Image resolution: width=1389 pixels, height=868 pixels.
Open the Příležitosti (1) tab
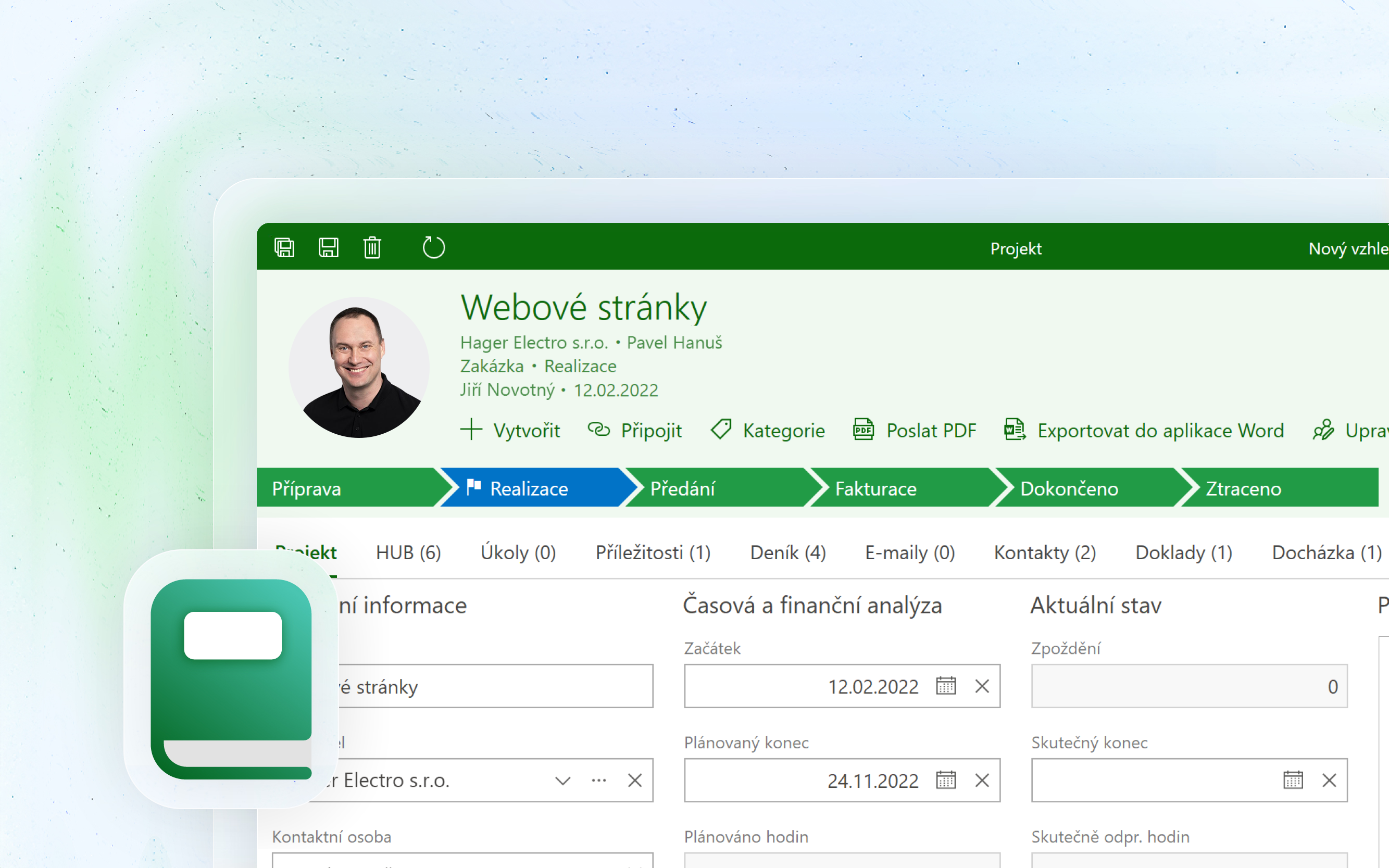click(653, 552)
